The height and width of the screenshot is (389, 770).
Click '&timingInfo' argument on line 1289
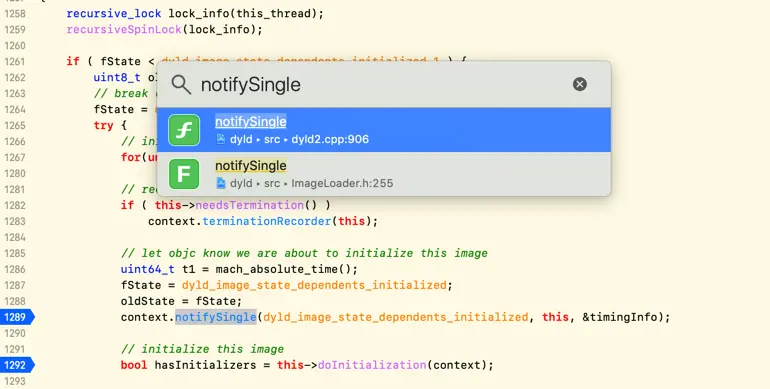coord(619,317)
